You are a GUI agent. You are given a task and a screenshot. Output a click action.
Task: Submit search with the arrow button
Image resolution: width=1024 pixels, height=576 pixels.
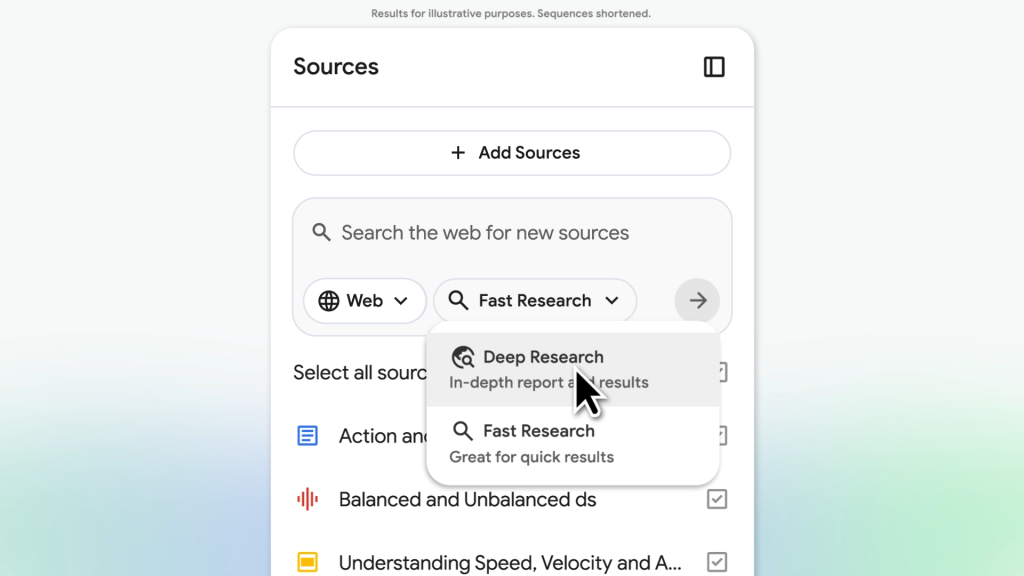pyautogui.click(x=697, y=300)
